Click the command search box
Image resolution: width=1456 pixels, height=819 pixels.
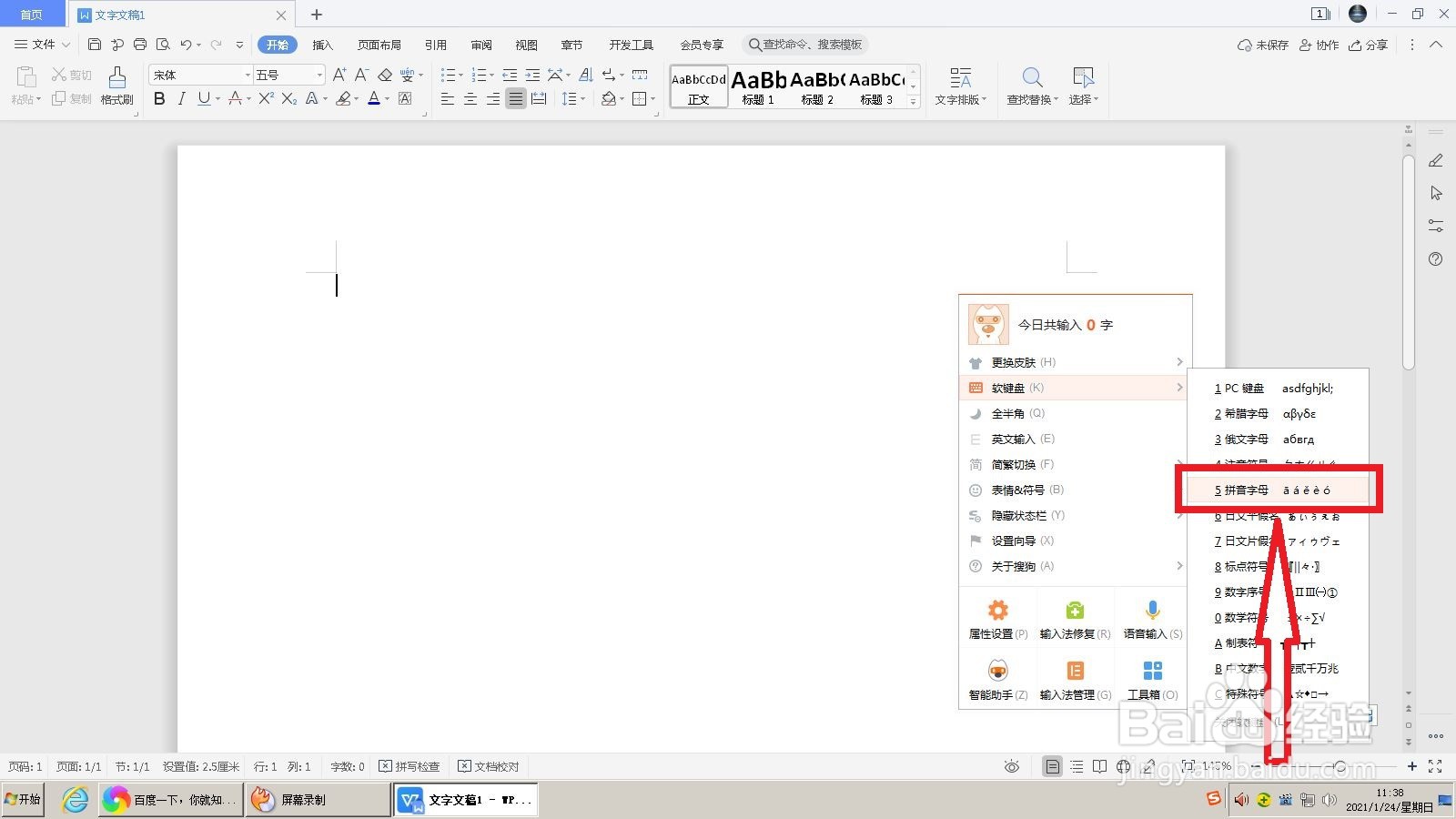pyautogui.click(x=804, y=45)
